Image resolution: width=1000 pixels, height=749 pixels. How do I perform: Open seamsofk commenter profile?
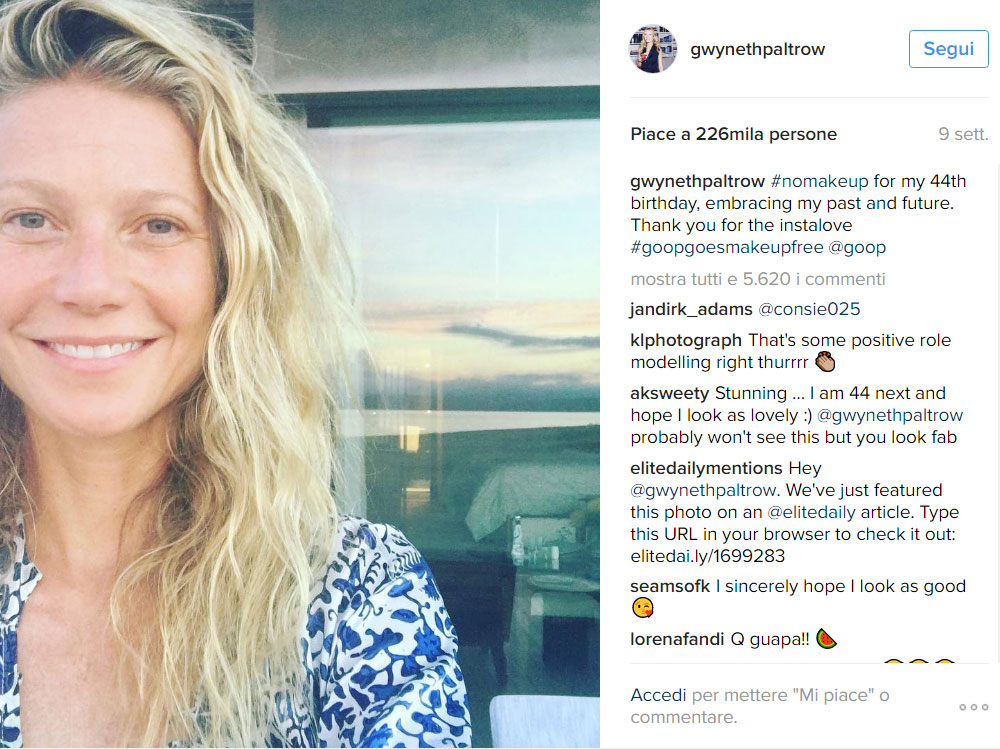point(670,586)
